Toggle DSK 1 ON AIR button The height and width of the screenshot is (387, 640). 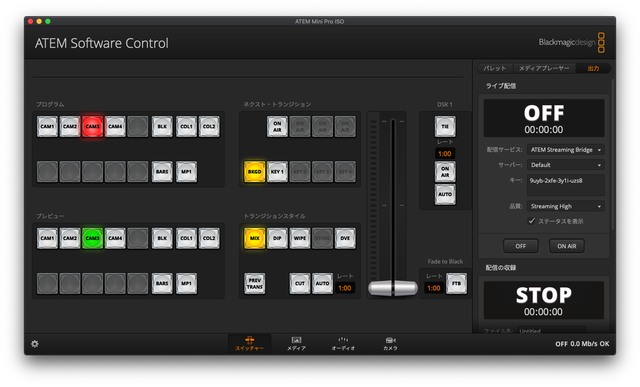(445, 171)
